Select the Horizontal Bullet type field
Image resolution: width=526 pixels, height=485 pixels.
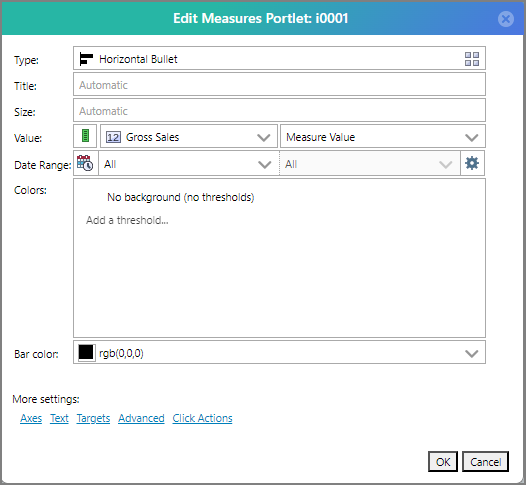coord(279,58)
